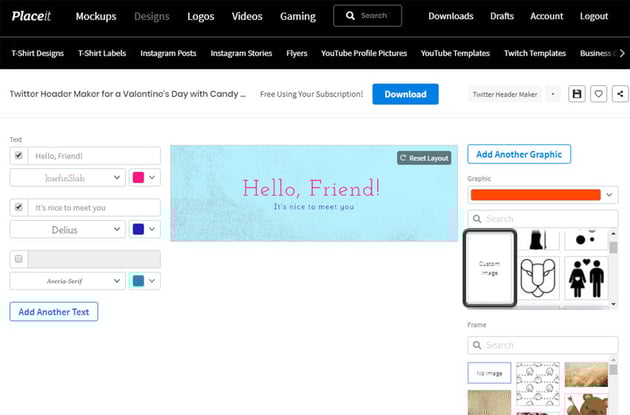Open the Videos menu
The image size is (630, 415).
[247, 16]
